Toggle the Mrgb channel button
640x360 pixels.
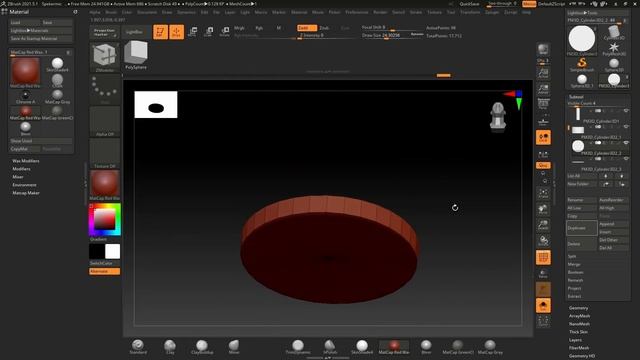tap(240, 28)
